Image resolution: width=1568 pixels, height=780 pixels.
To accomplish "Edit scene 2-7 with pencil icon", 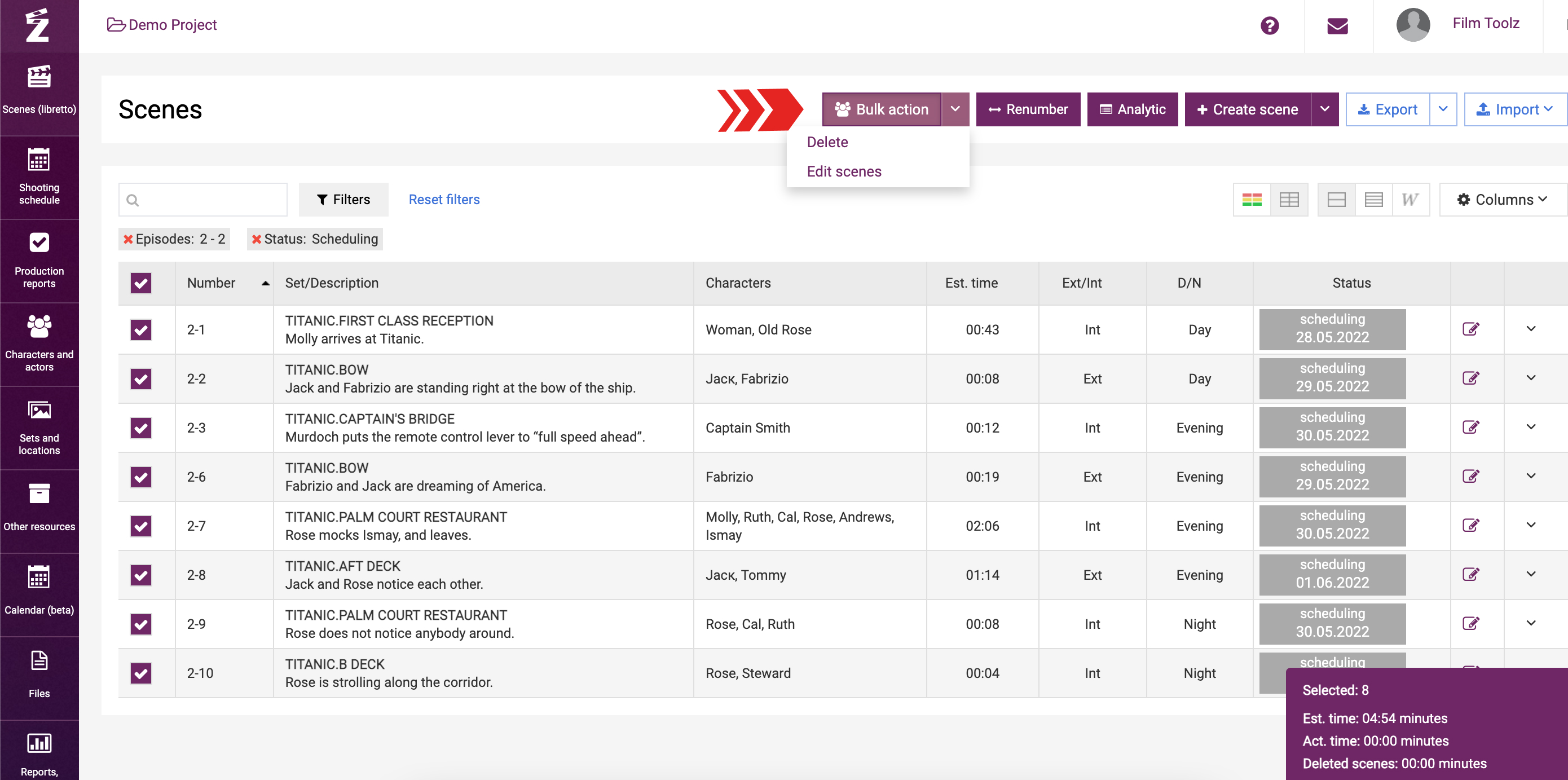I will (1470, 526).
